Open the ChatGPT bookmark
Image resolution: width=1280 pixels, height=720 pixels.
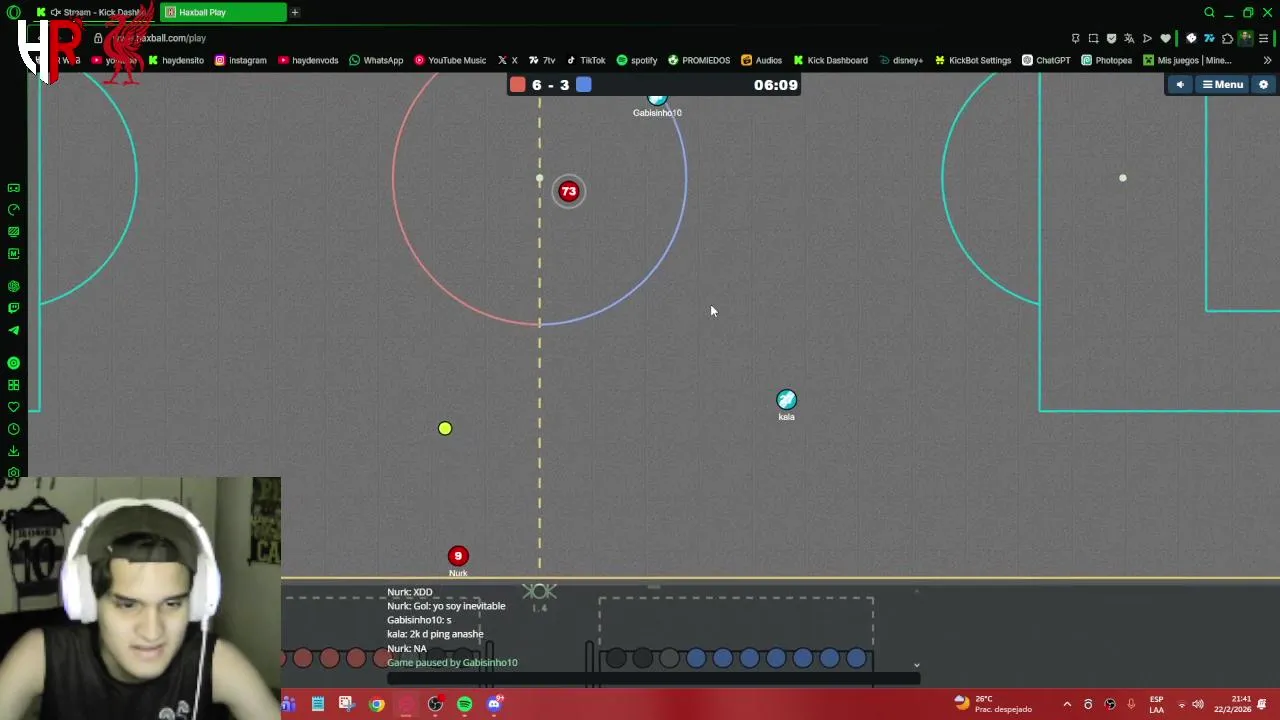(x=1046, y=60)
